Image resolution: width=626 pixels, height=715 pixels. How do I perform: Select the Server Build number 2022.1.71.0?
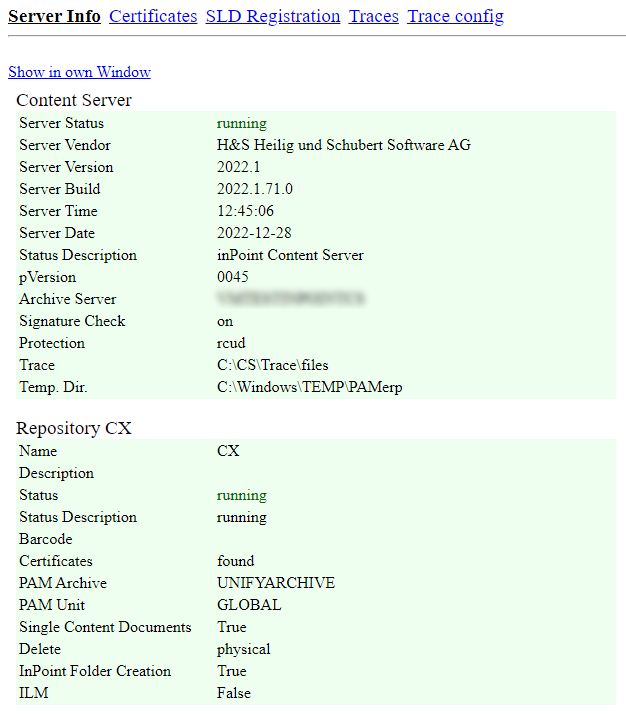pyautogui.click(x=255, y=189)
